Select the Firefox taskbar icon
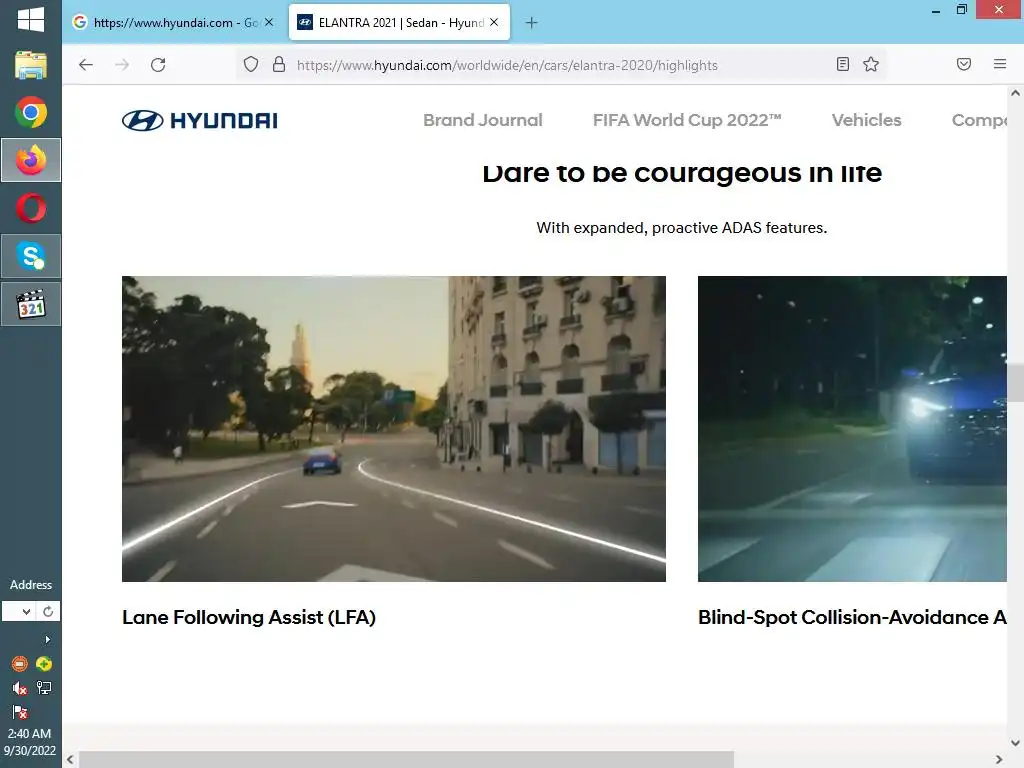 click(x=31, y=160)
